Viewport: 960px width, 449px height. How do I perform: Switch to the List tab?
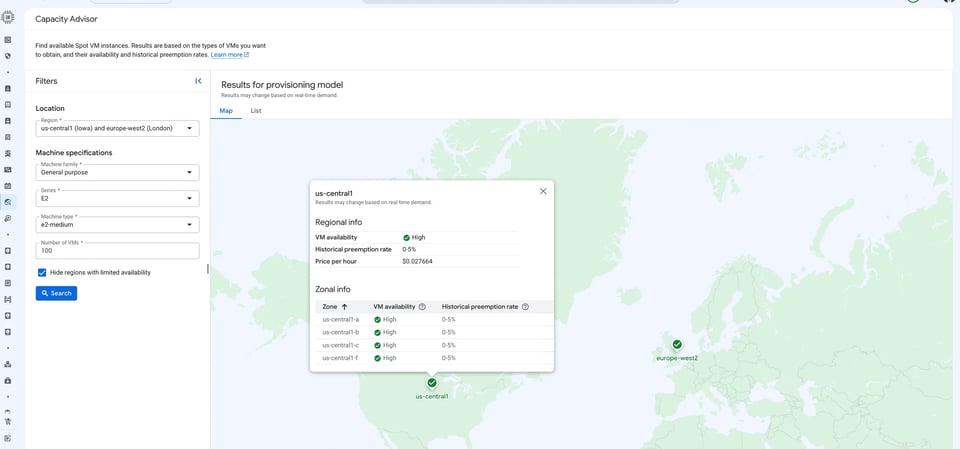coord(256,111)
